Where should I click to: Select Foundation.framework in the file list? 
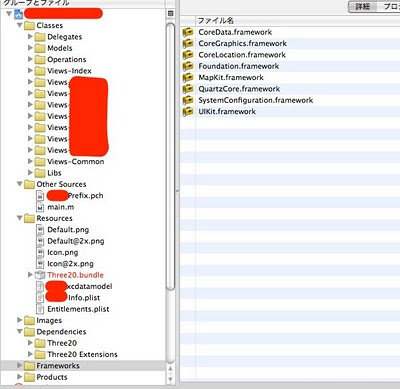click(239, 66)
